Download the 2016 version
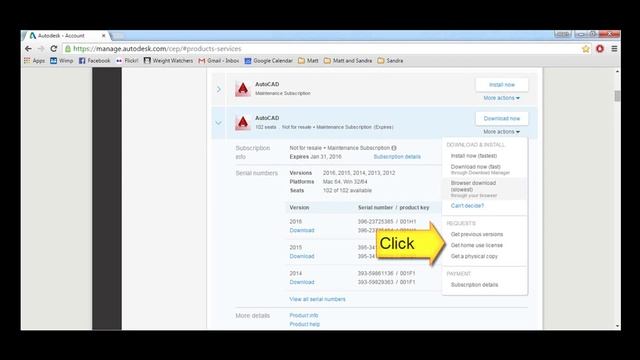The width and height of the screenshot is (640, 360). [302, 231]
